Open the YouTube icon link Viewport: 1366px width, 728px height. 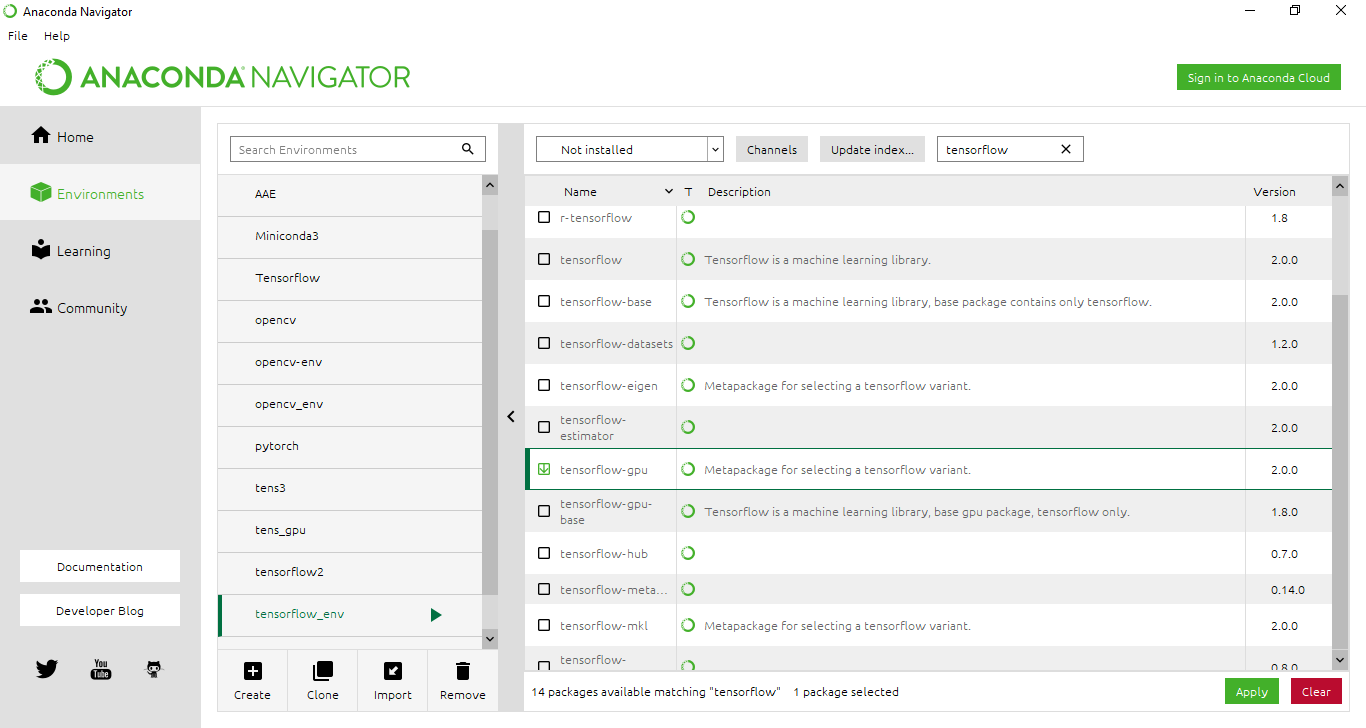point(101,669)
